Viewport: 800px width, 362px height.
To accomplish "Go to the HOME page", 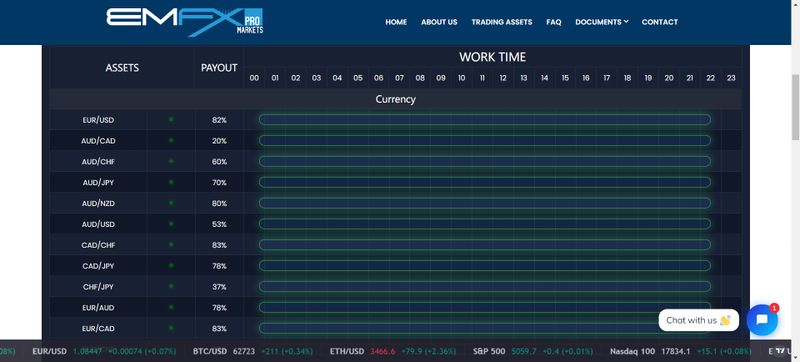I will pyautogui.click(x=396, y=22).
